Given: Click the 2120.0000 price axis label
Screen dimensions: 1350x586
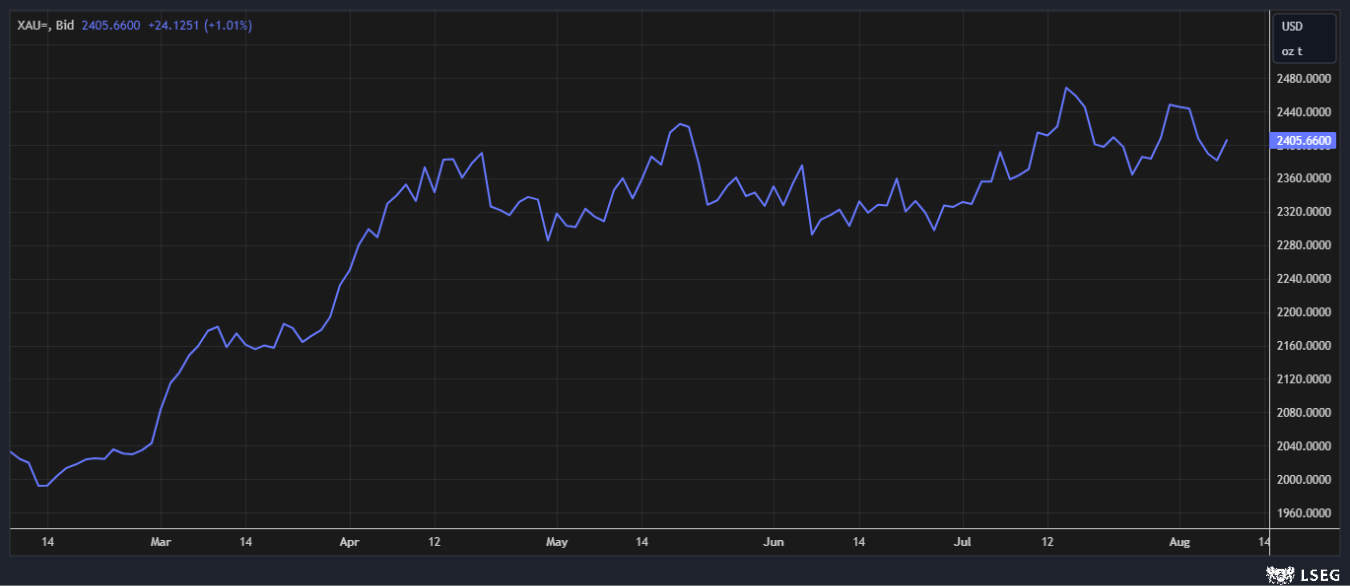Looking at the screenshot, I should (x=1304, y=379).
